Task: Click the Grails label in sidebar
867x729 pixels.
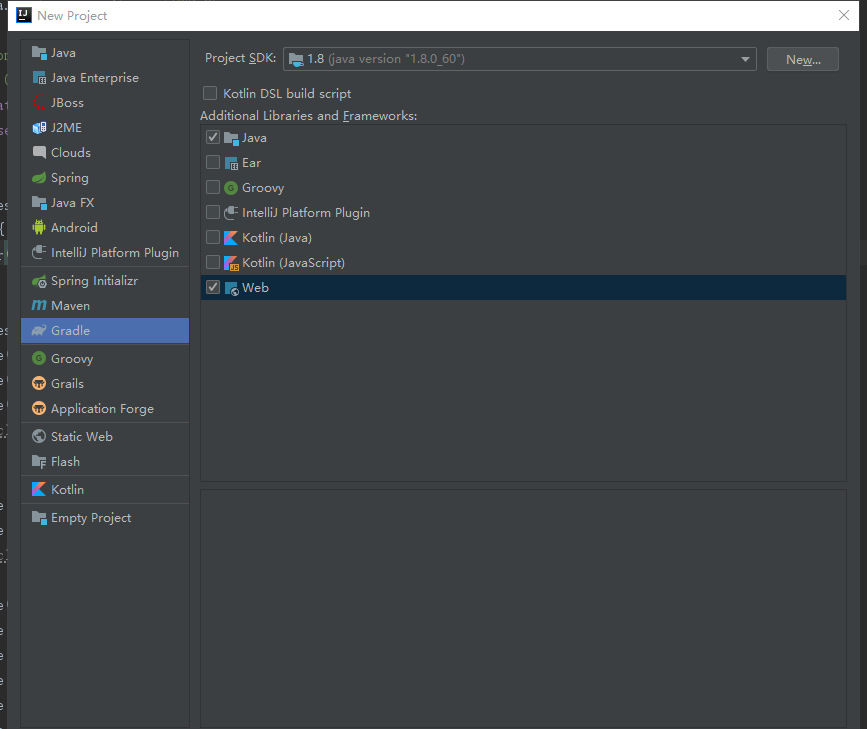Action: click(67, 384)
